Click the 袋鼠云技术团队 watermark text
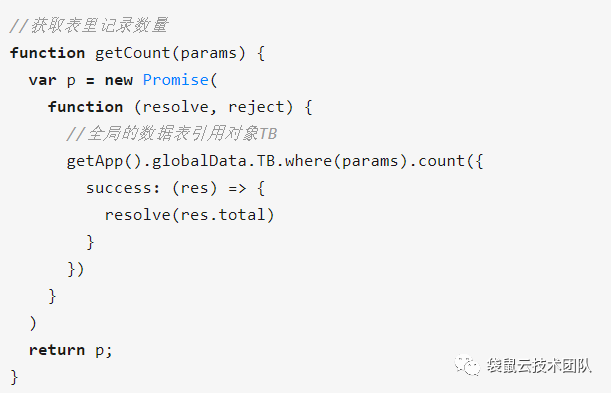 pyautogui.click(x=539, y=366)
